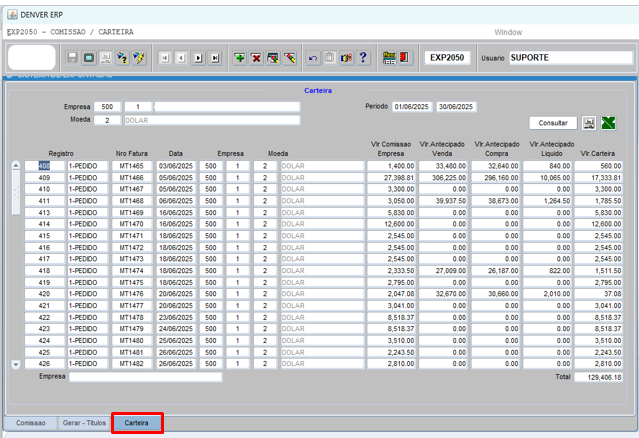
Task: Click the undo arrow toolbar icon
Action: [x=313, y=59]
